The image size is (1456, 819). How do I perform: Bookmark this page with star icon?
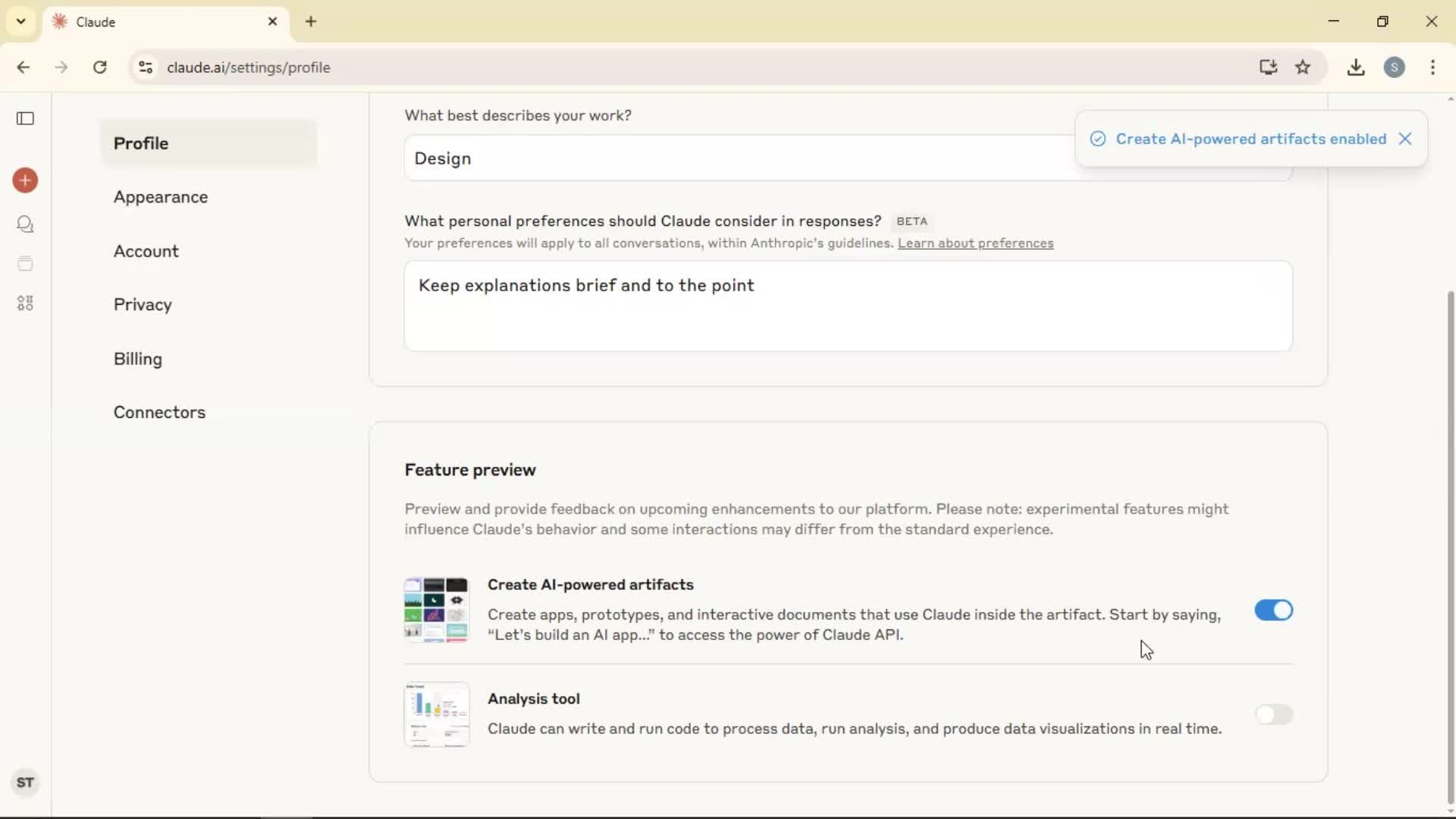coord(1303,67)
